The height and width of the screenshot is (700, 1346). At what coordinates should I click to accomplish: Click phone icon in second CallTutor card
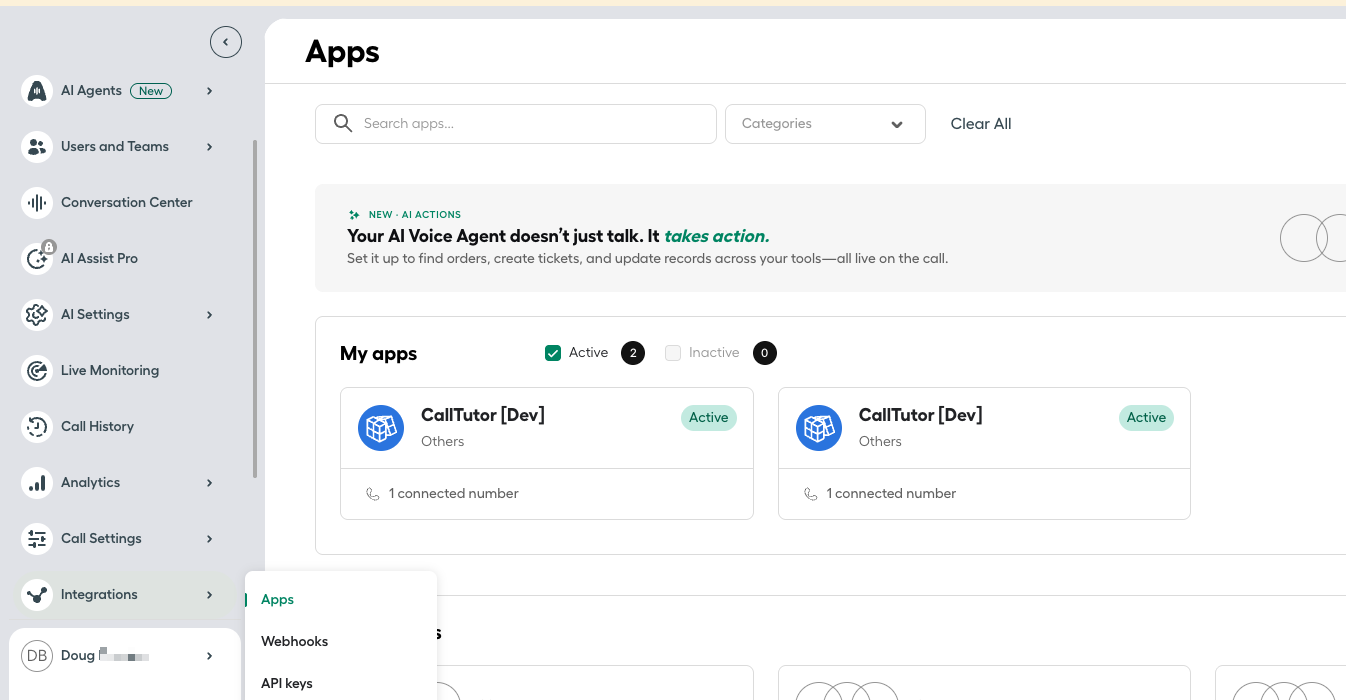click(811, 494)
